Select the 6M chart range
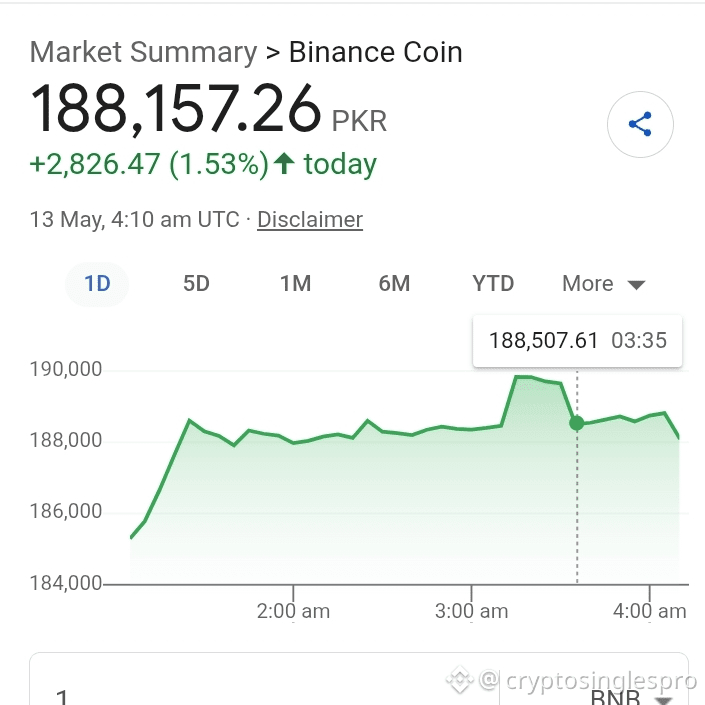The height and width of the screenshot is (705, 705). coord(394,284)
